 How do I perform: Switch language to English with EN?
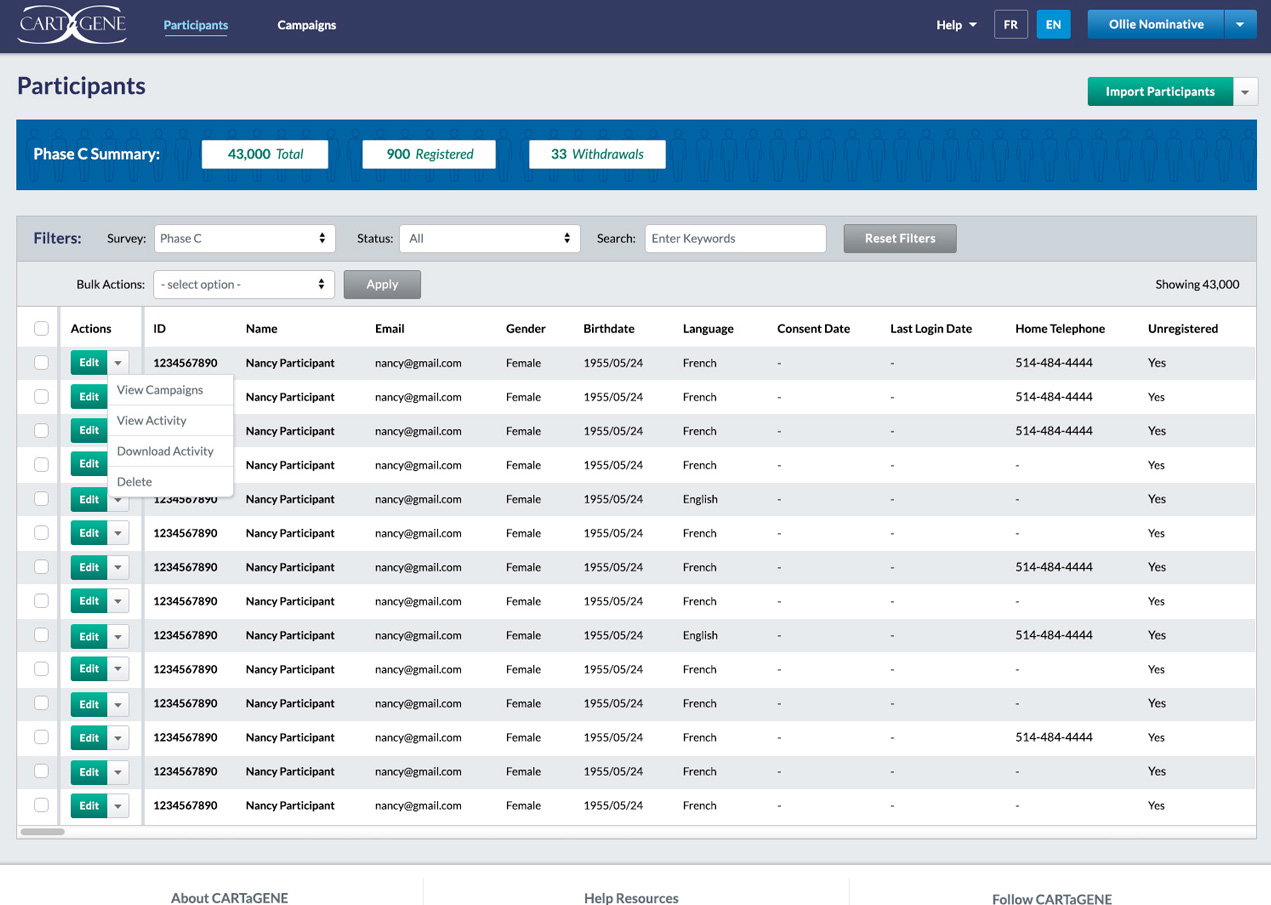click(1053, 25)
